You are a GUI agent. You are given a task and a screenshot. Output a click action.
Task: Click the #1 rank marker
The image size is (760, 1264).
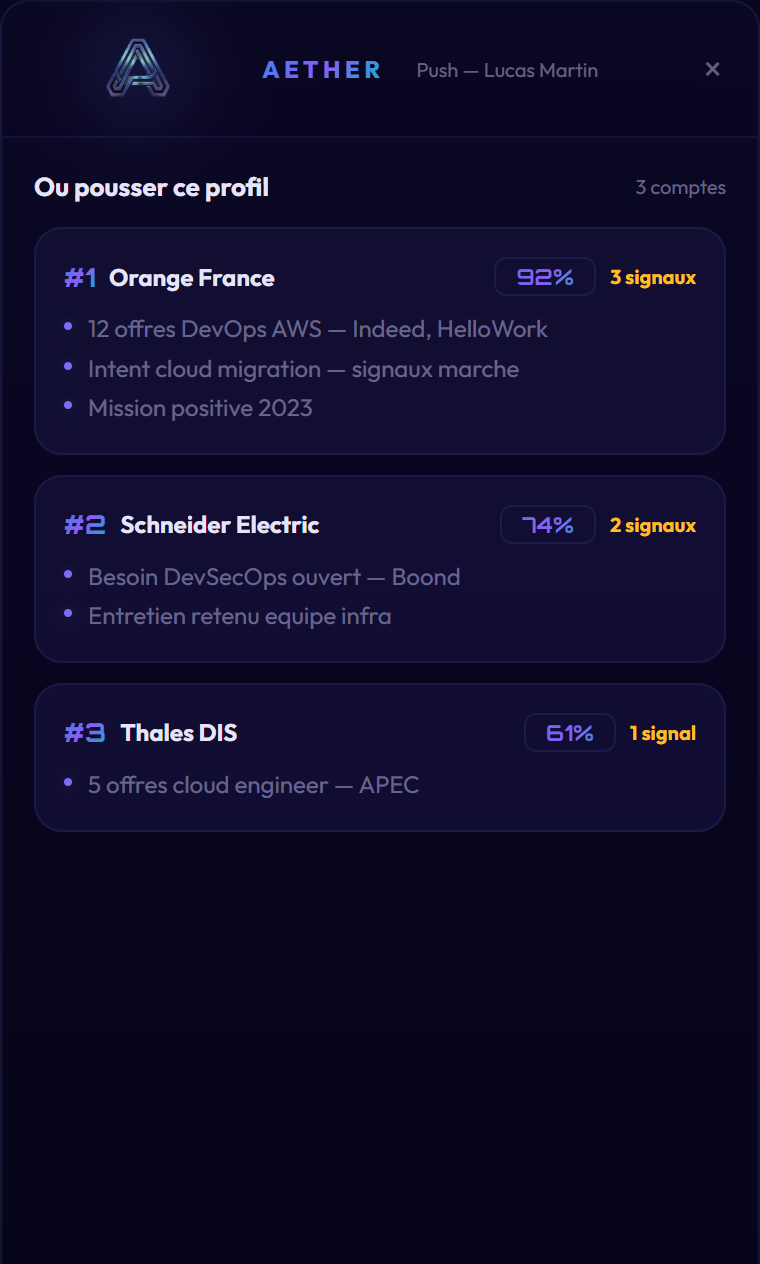coord(80,278)
